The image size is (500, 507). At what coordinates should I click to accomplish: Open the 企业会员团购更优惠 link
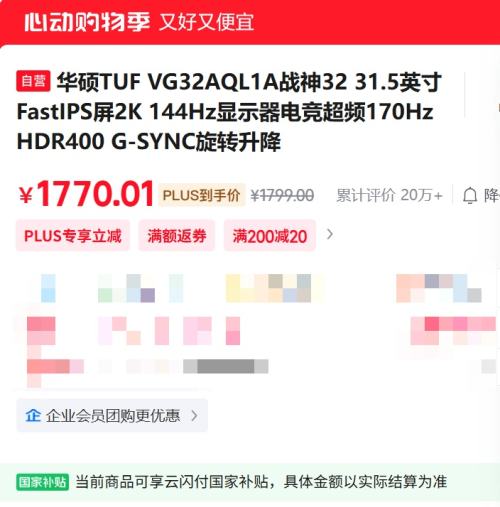112,415
